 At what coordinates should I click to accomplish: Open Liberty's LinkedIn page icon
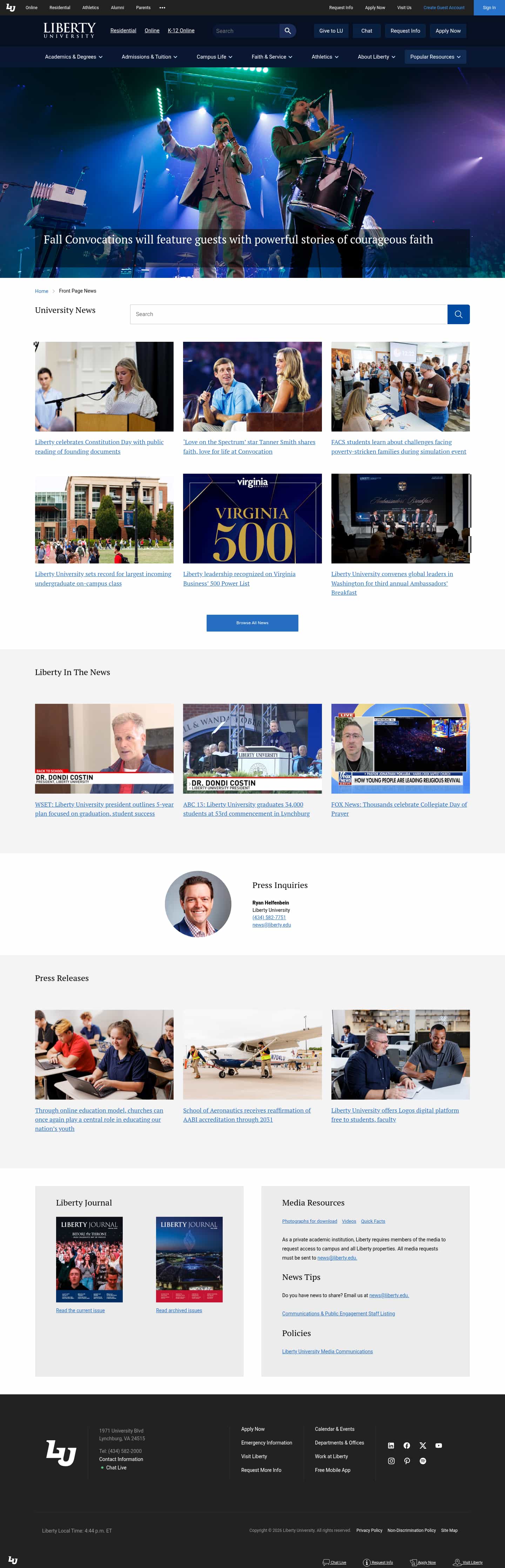click(391, 1445)
